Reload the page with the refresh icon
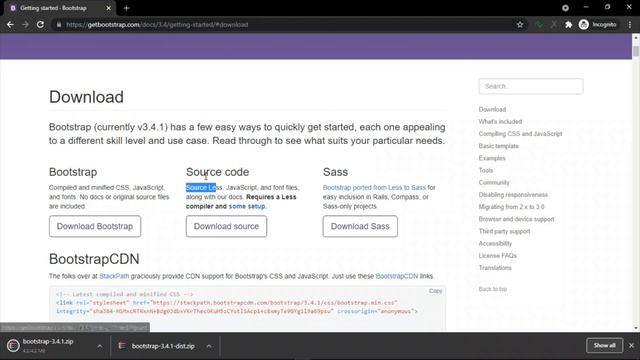 [40, 24]
